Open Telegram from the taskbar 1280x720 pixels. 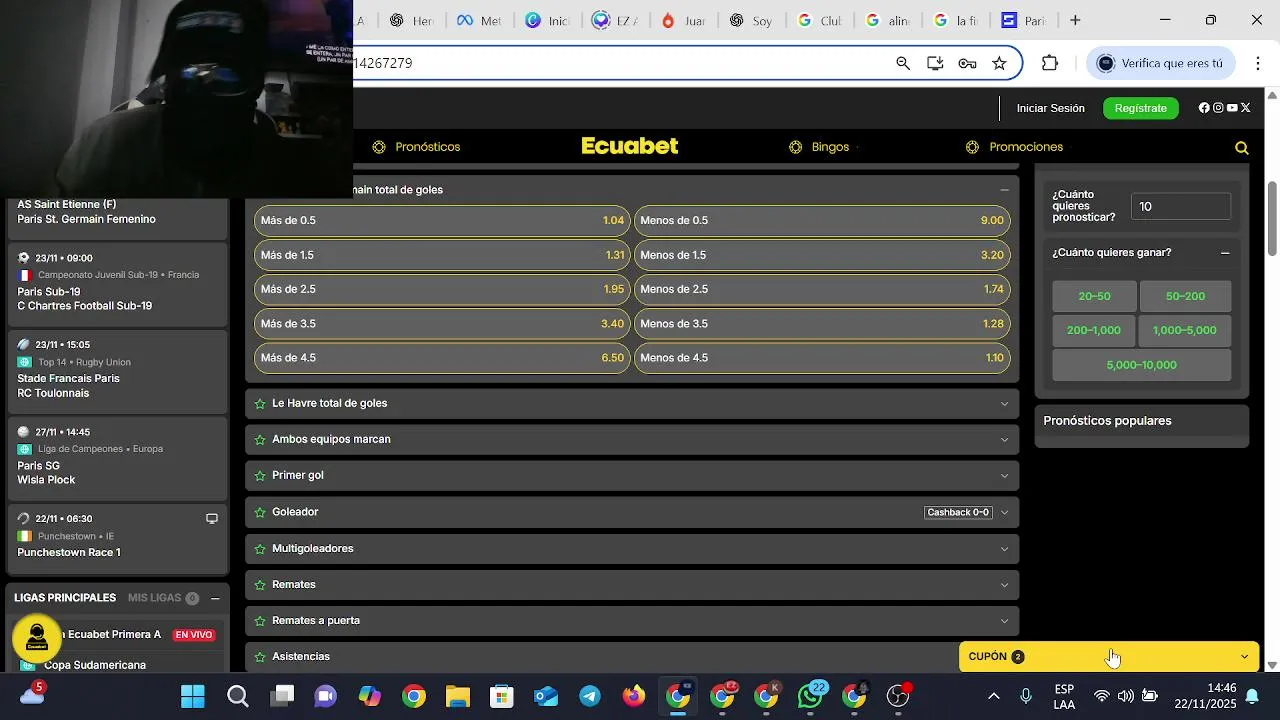coord(590,696)
